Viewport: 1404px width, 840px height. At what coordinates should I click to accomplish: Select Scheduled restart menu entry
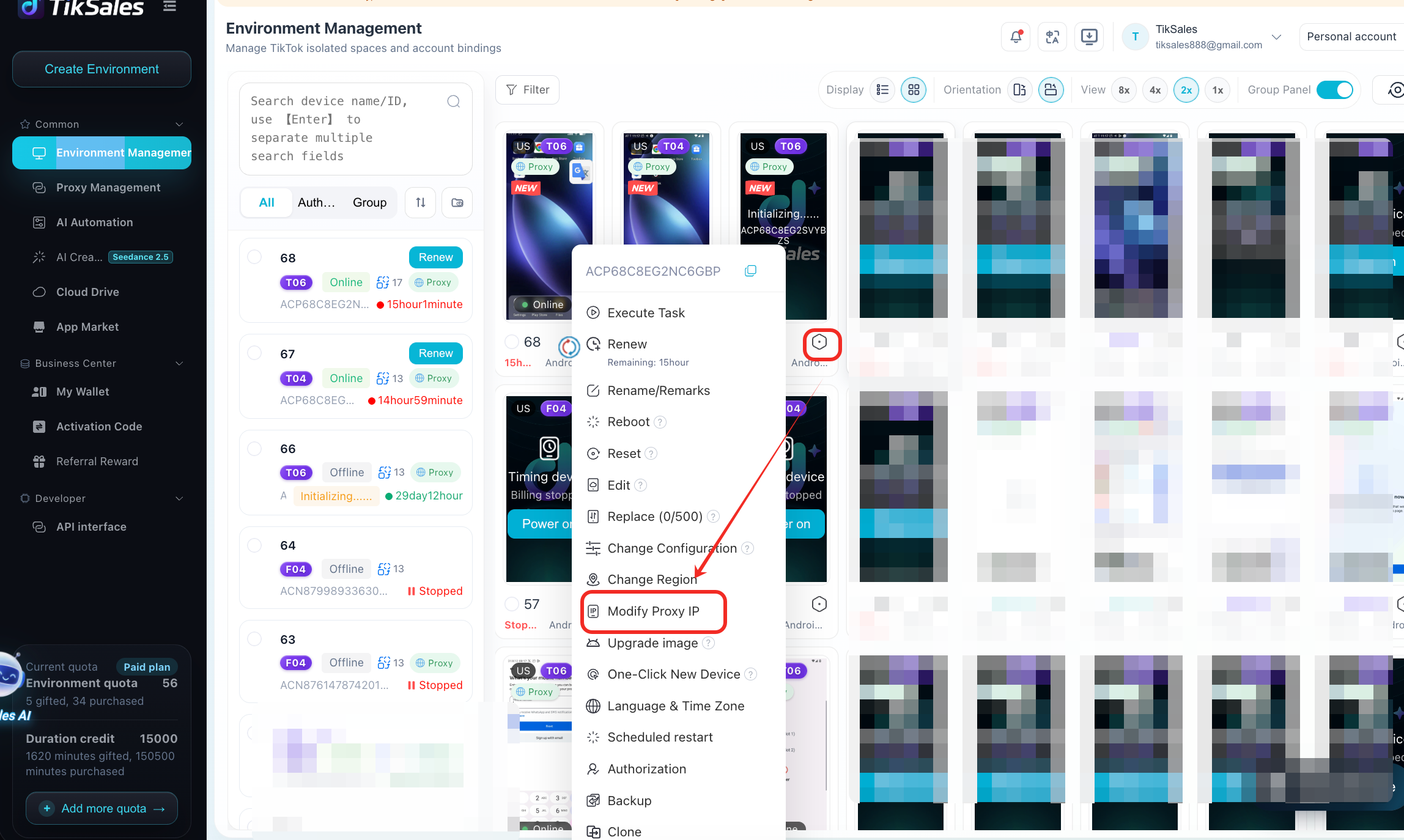(679, 737)
